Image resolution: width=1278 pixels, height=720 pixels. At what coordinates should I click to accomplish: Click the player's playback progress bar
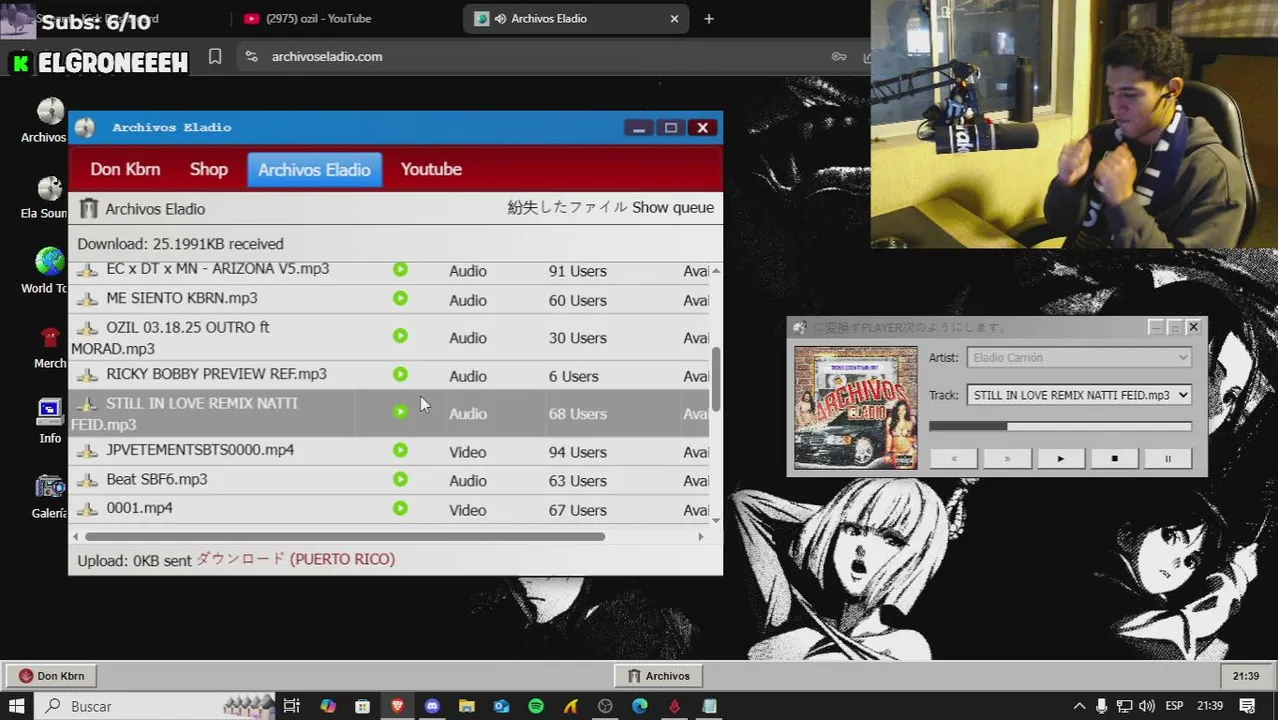[x=1060, y=426]
